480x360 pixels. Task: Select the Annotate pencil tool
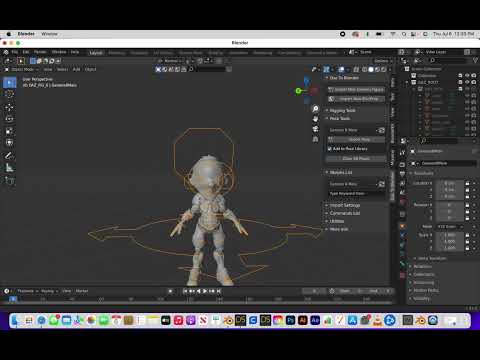[9, 155]
